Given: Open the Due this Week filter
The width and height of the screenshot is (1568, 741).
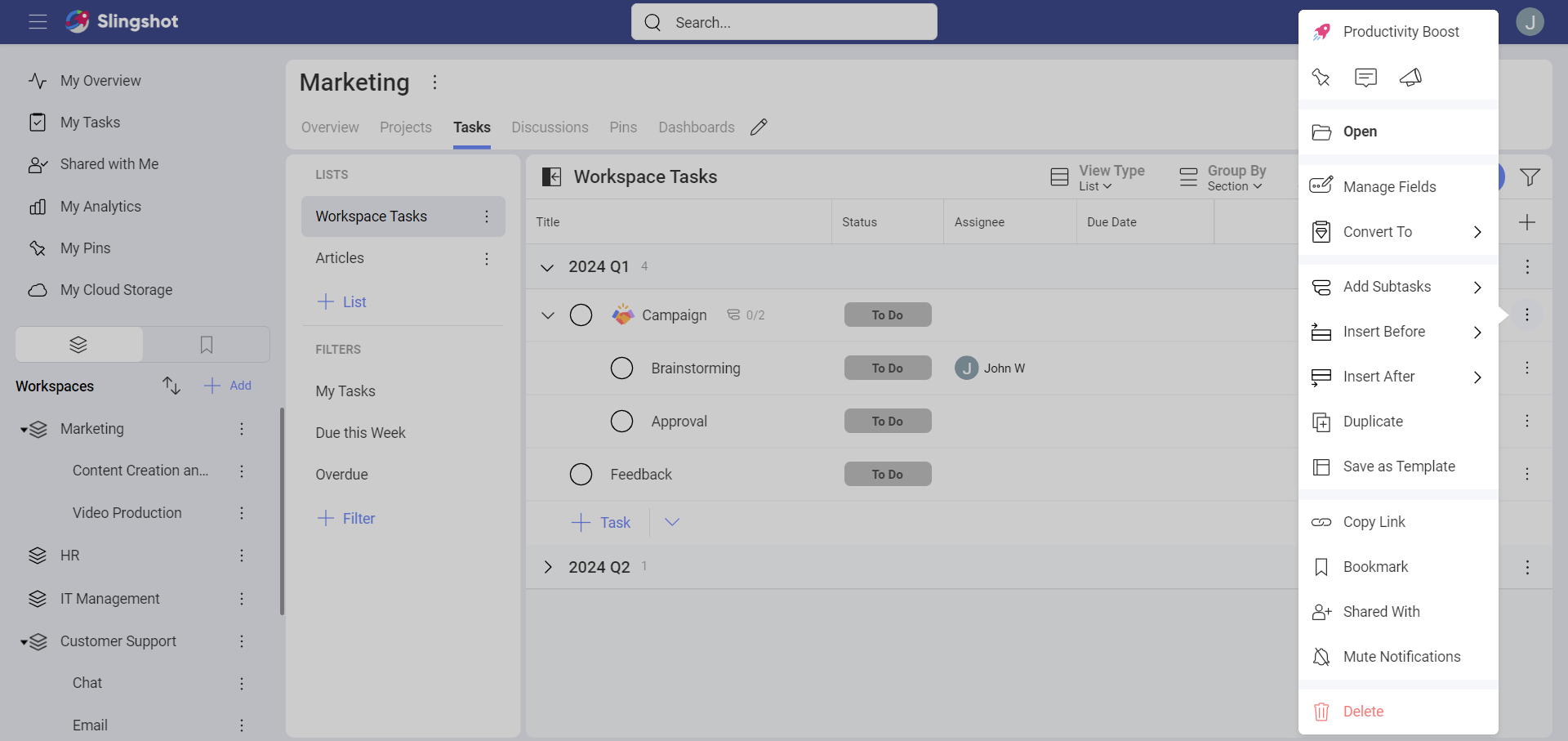Looking at the screenshot, I should [360, 433].
